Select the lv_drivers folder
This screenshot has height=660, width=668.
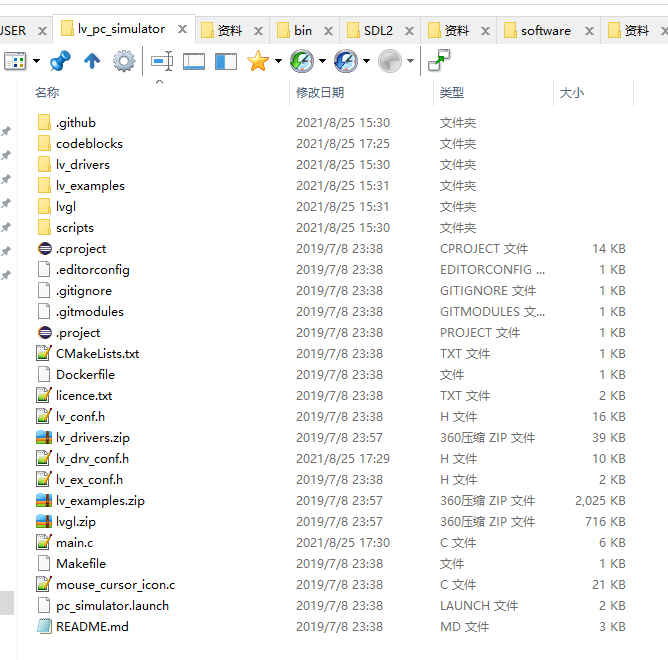(x=83, y=164)
